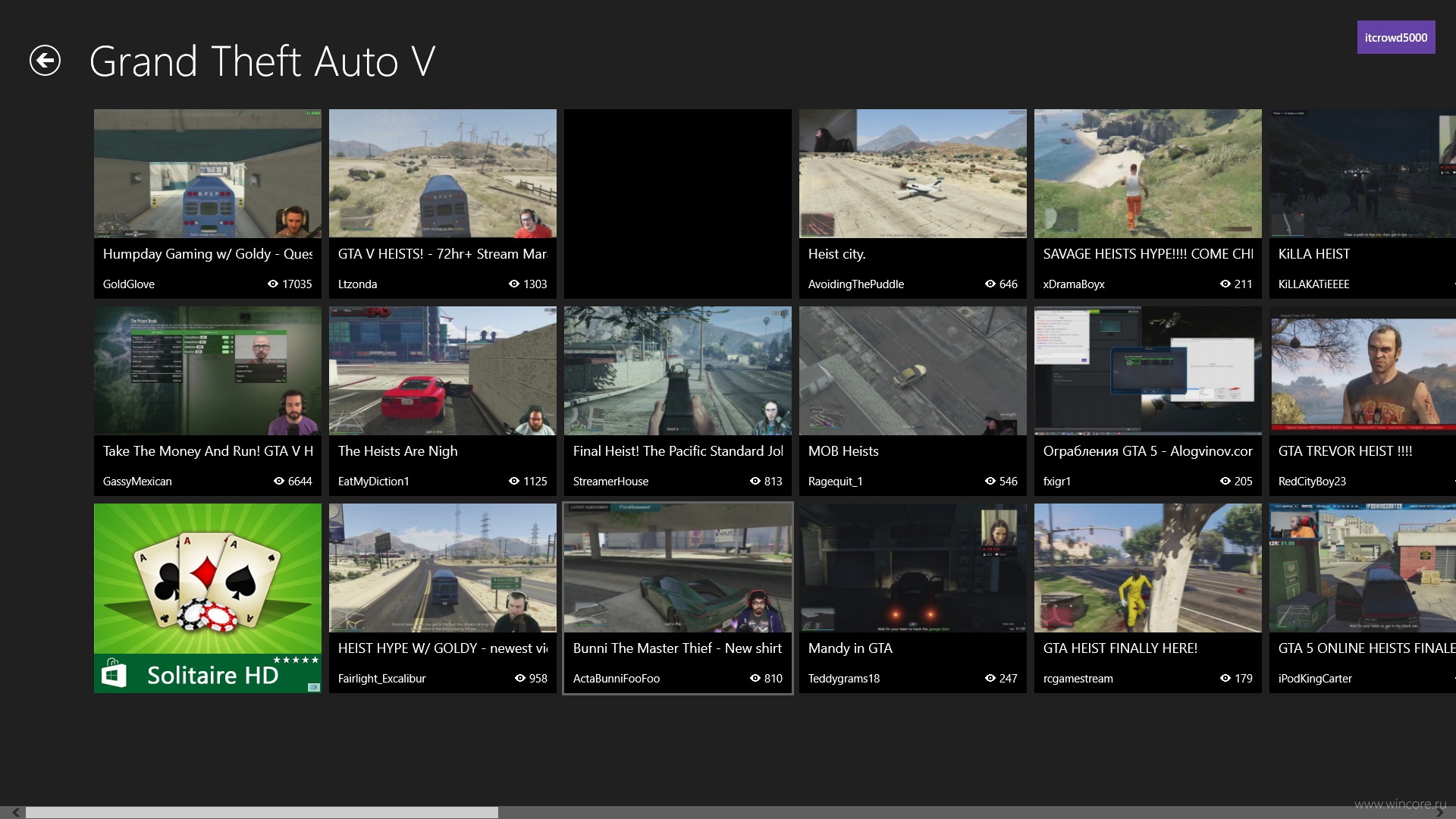Click the eye icon beside 958 viewers
Viewport: 1456px width, 819px height.
click(520, 678)
